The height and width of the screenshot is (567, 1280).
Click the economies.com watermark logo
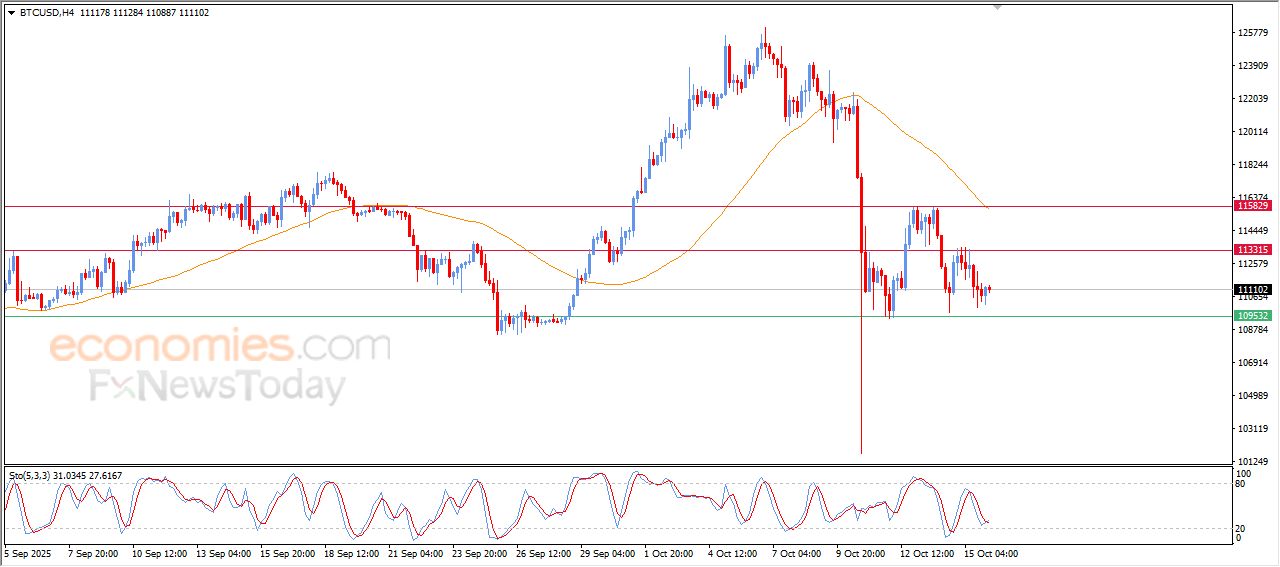(x=220, y=346)
